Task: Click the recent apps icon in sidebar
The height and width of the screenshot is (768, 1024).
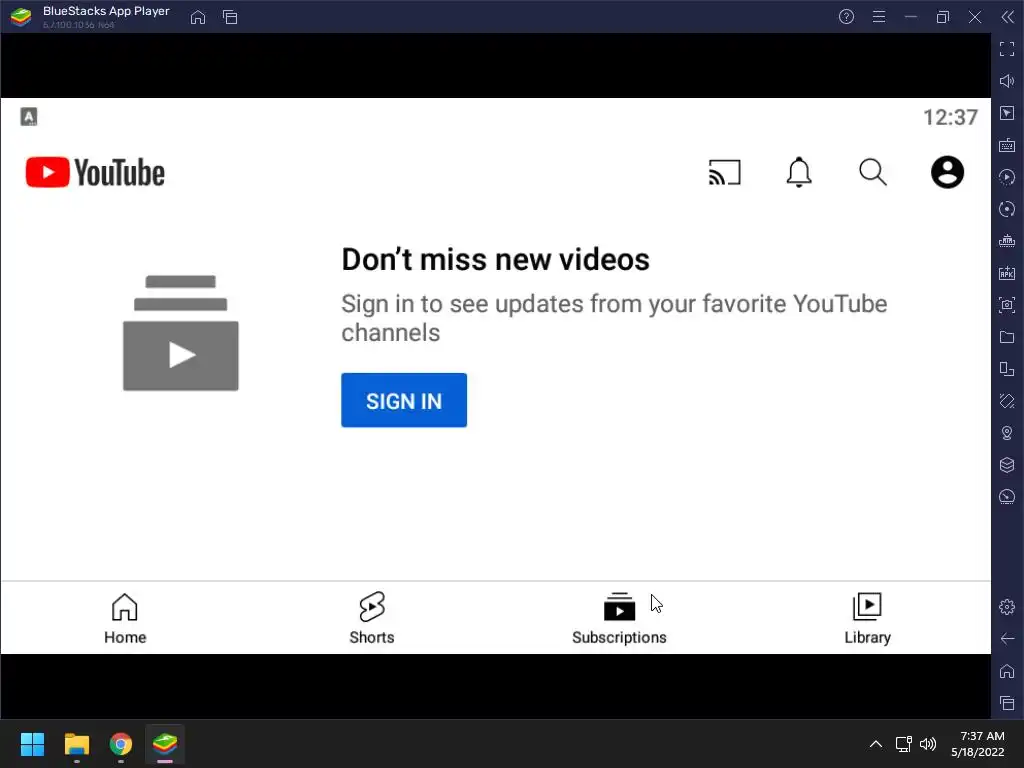Action: coord(1007,703)
